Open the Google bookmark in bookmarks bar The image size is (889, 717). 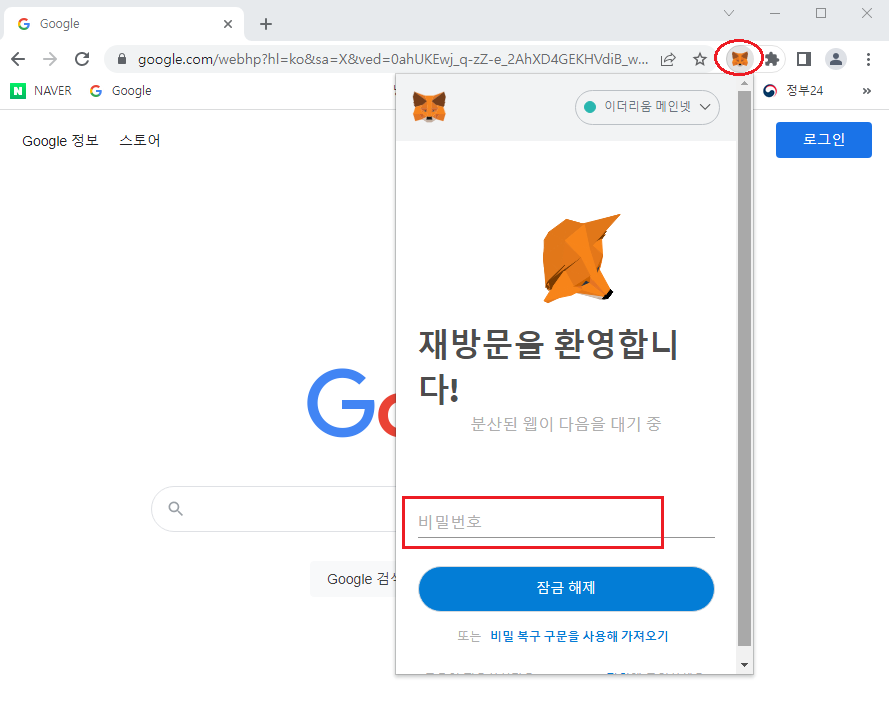tap(121, 91)
